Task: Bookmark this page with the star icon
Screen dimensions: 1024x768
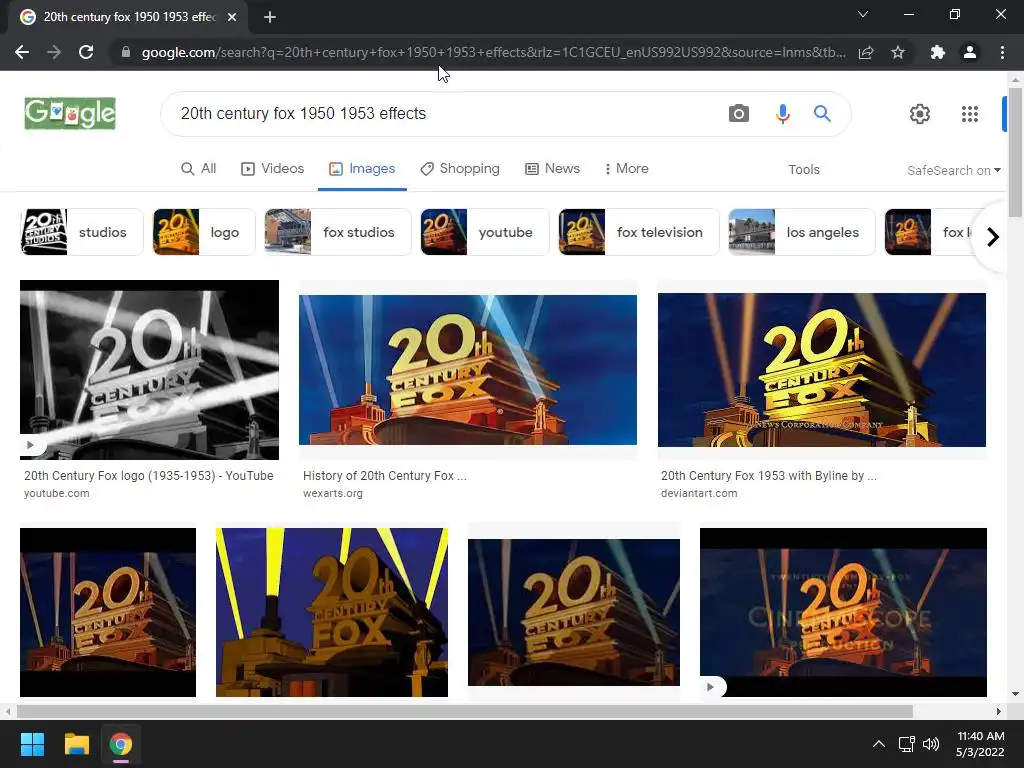Action: pyautogui.click(x=898, y=52)
